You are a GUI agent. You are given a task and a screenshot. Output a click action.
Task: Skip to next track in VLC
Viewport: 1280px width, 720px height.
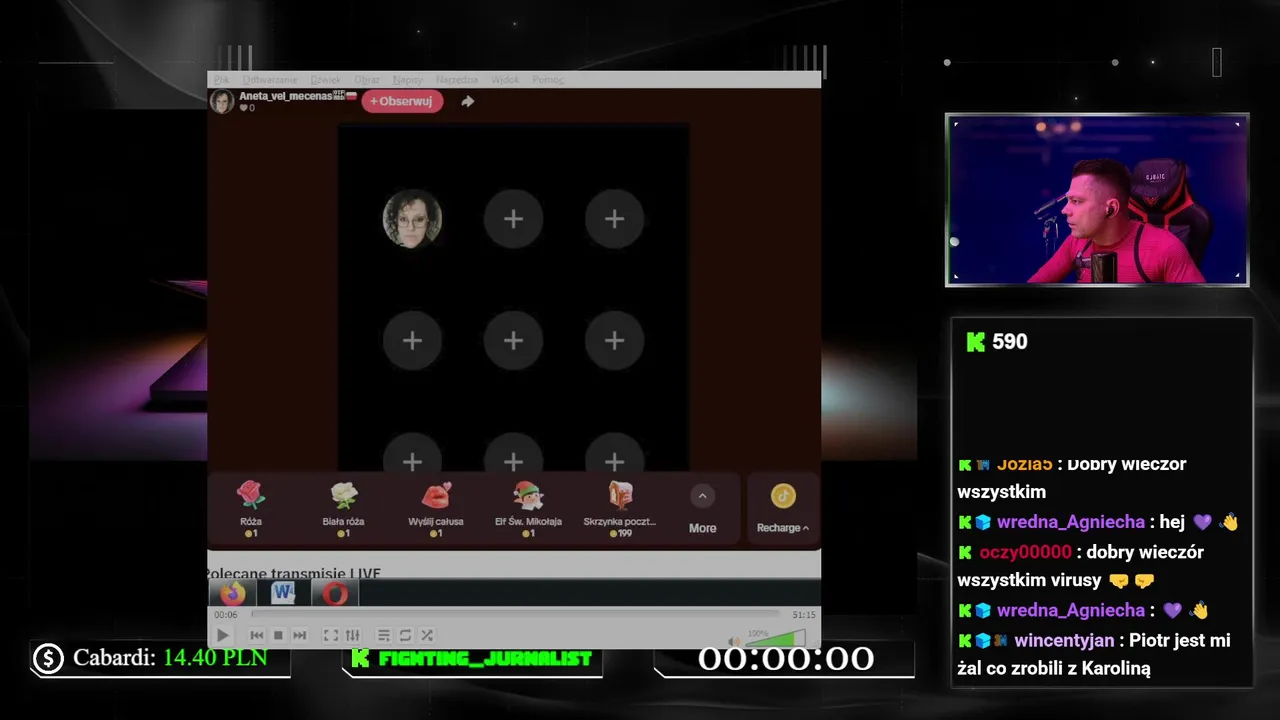point(299,635)
